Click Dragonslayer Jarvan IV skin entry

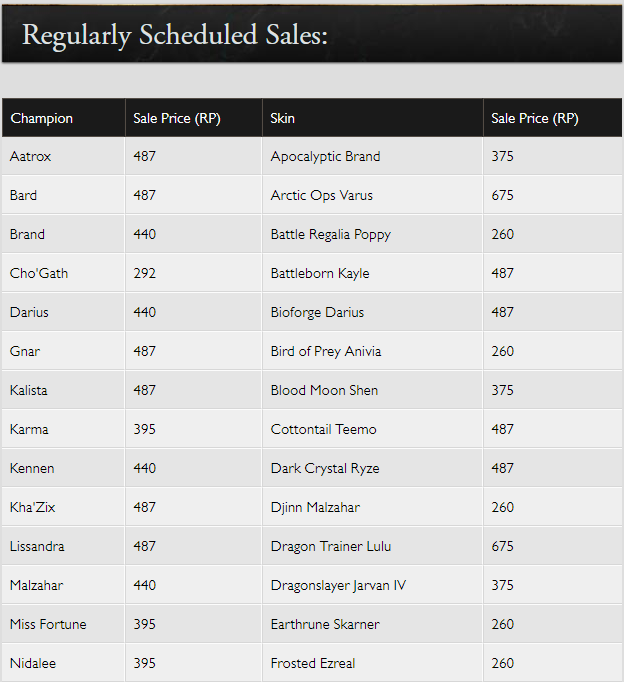pos(338,585)
